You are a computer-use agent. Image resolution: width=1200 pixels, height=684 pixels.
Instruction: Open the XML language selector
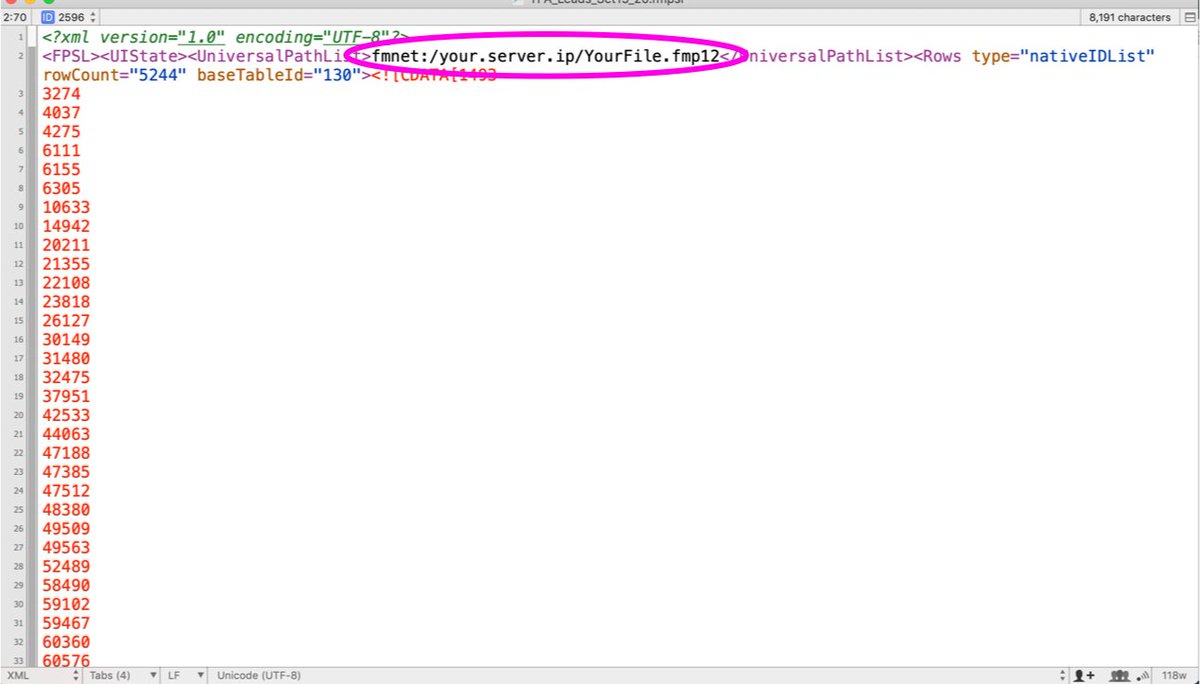[x=41, y=675]
